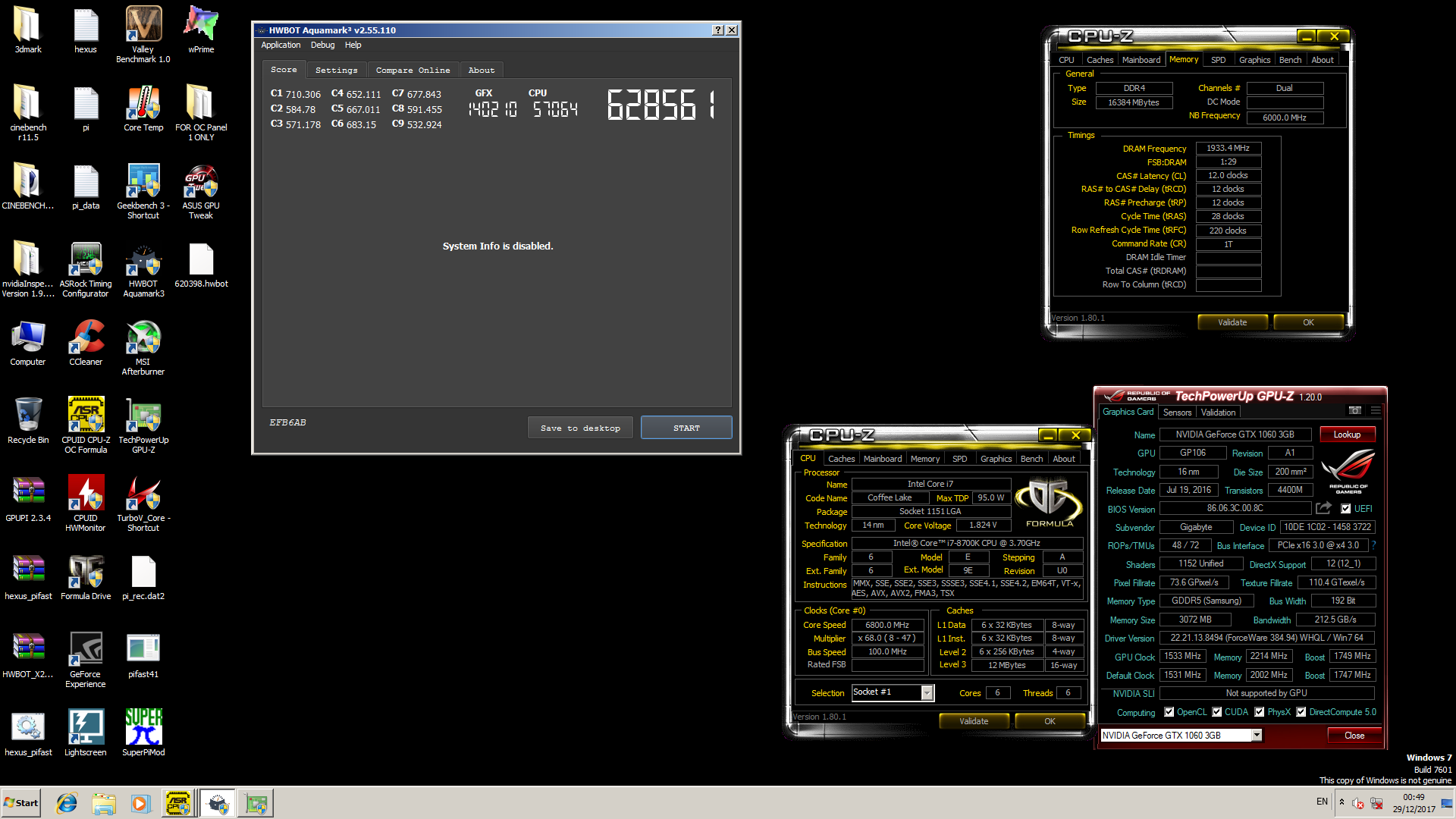Screen dimensions: 1456x819
Task: Open TechPowerUp GPU-Z desktop icon
Action: pyautogui.click(x=143, y=425)
